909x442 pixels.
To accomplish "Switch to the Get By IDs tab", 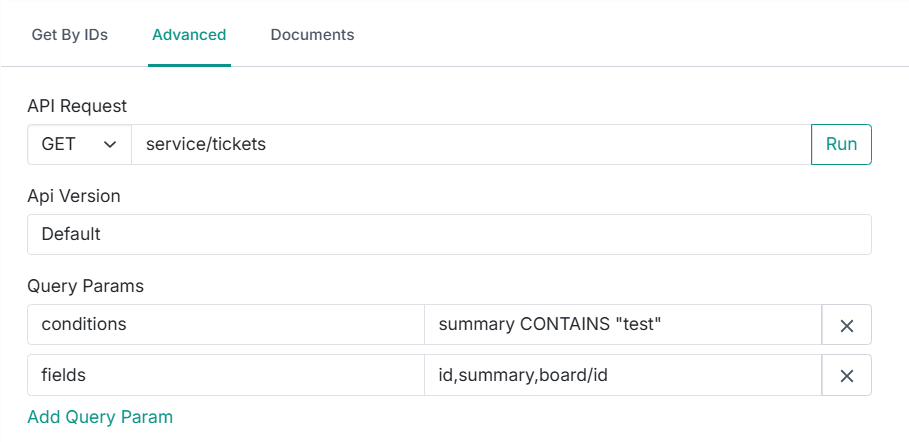I will 70,34.
